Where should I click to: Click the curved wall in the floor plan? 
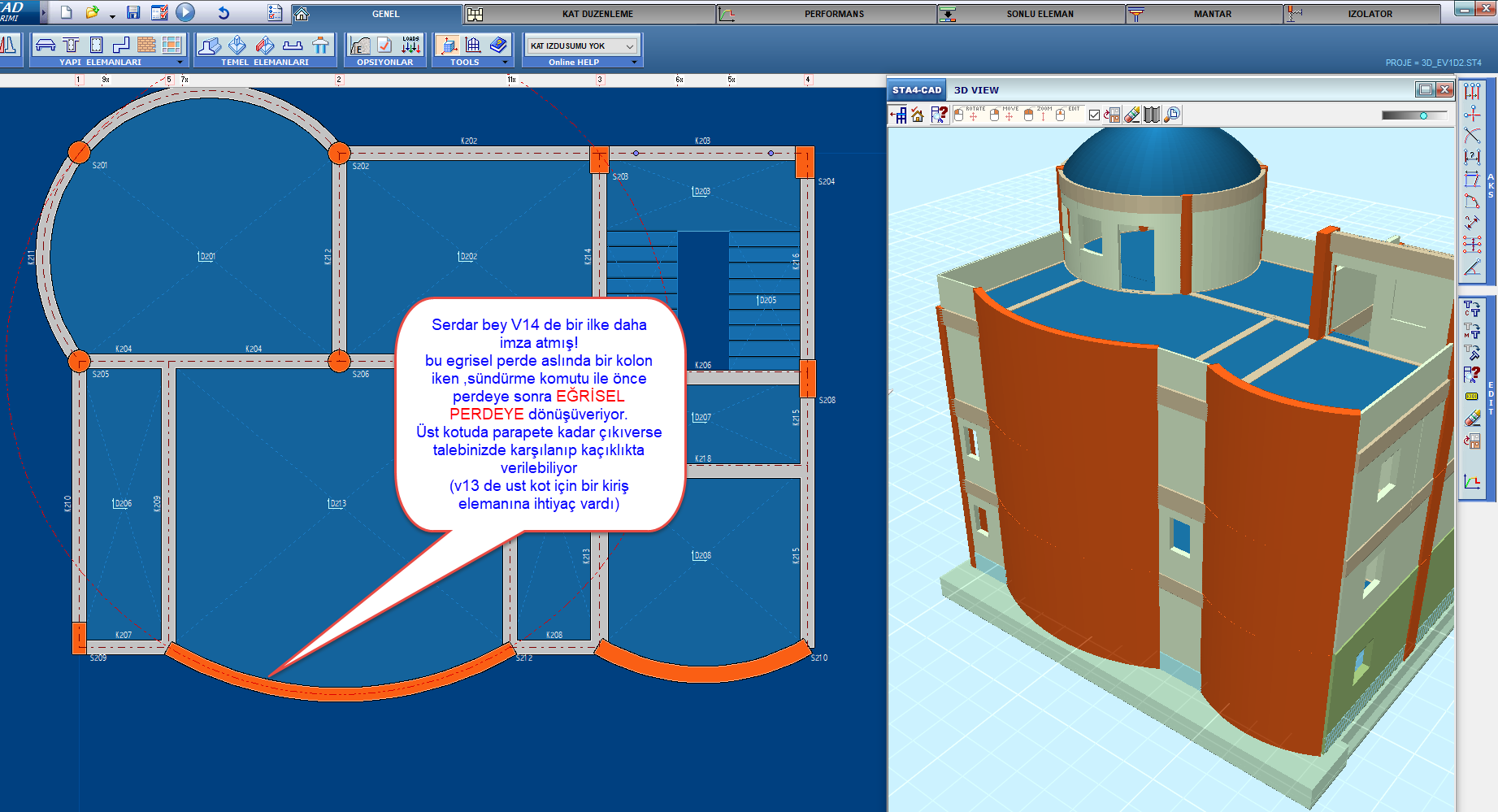pyautogui.click(x=341, y=692)
